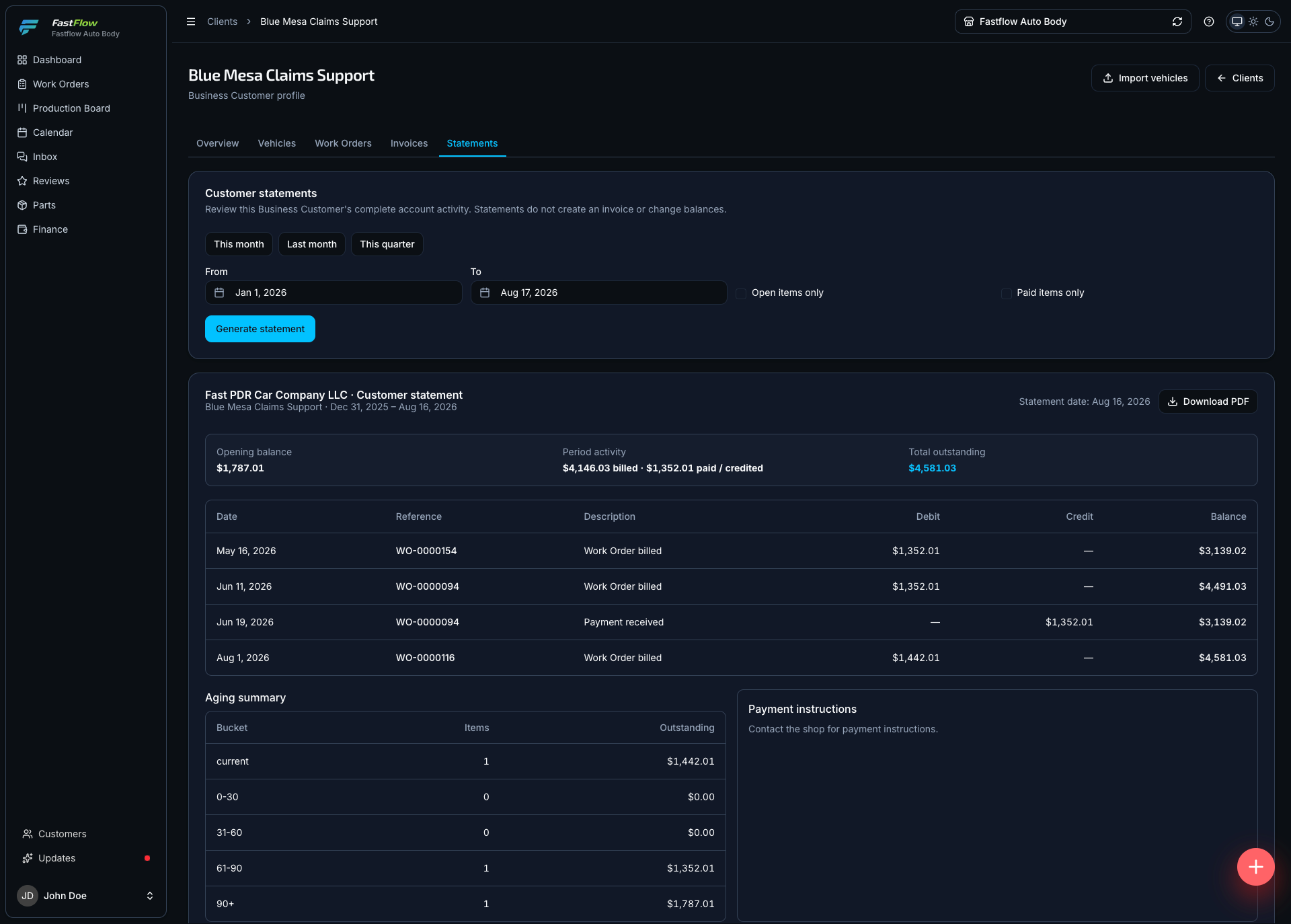Open Customers in the sidebar
Image resolution: width=1291 pixels, height=924 pixels.
click(62, 834)
